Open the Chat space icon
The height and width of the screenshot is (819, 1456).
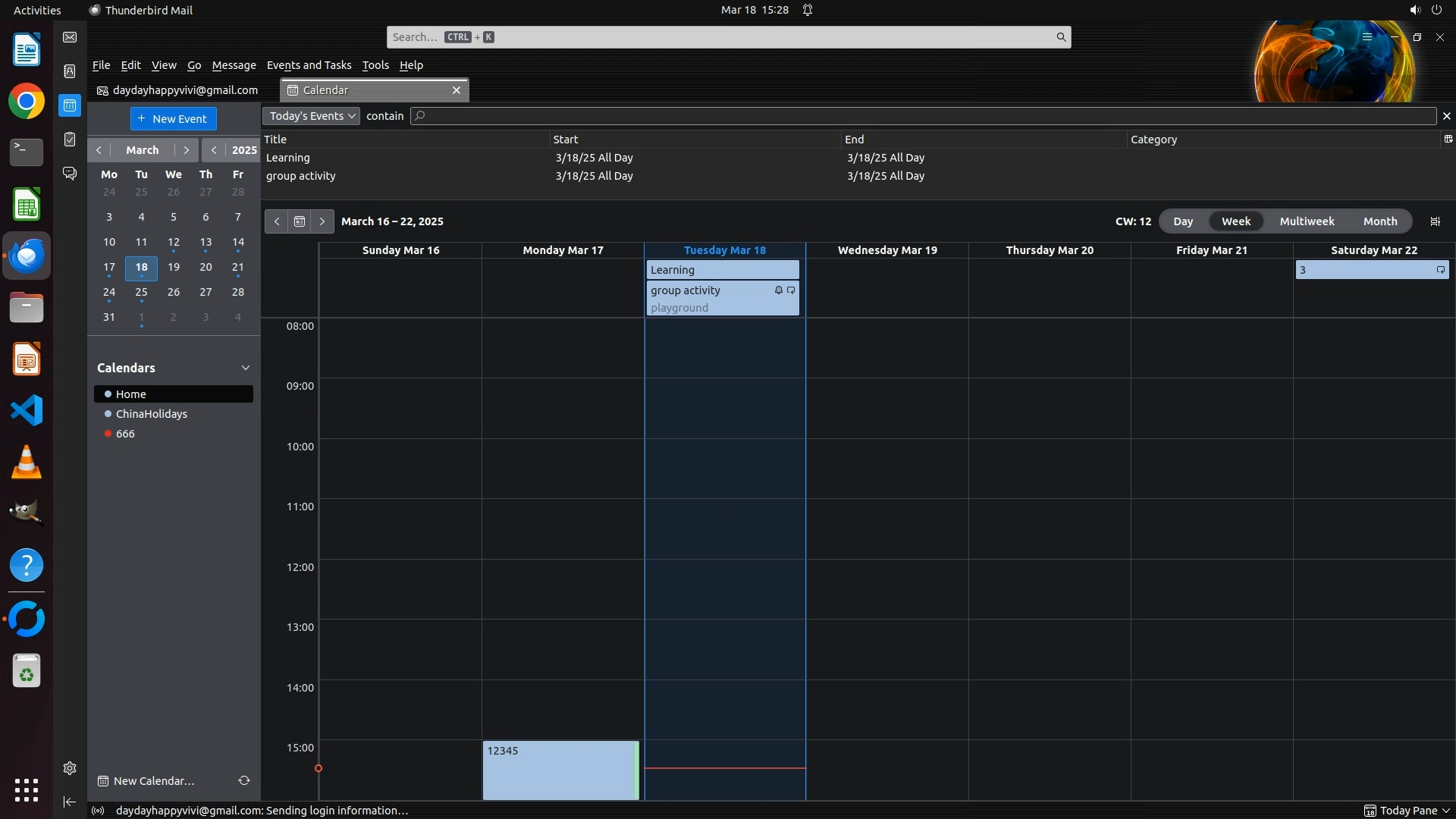(x=70, y=174)
